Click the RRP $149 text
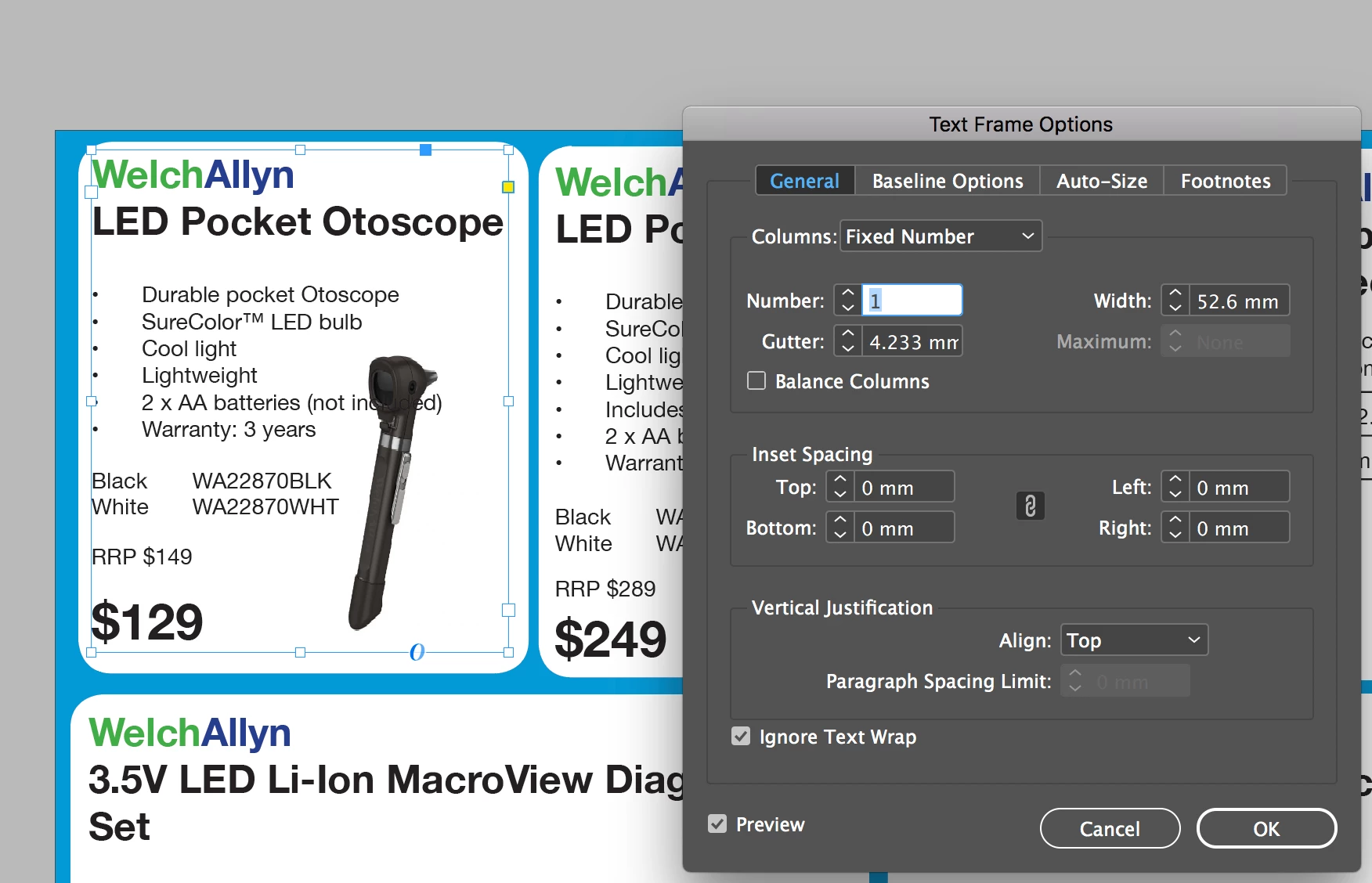Image resolution: width=1372 pixels, height=883 pixels. pos(142,557)
